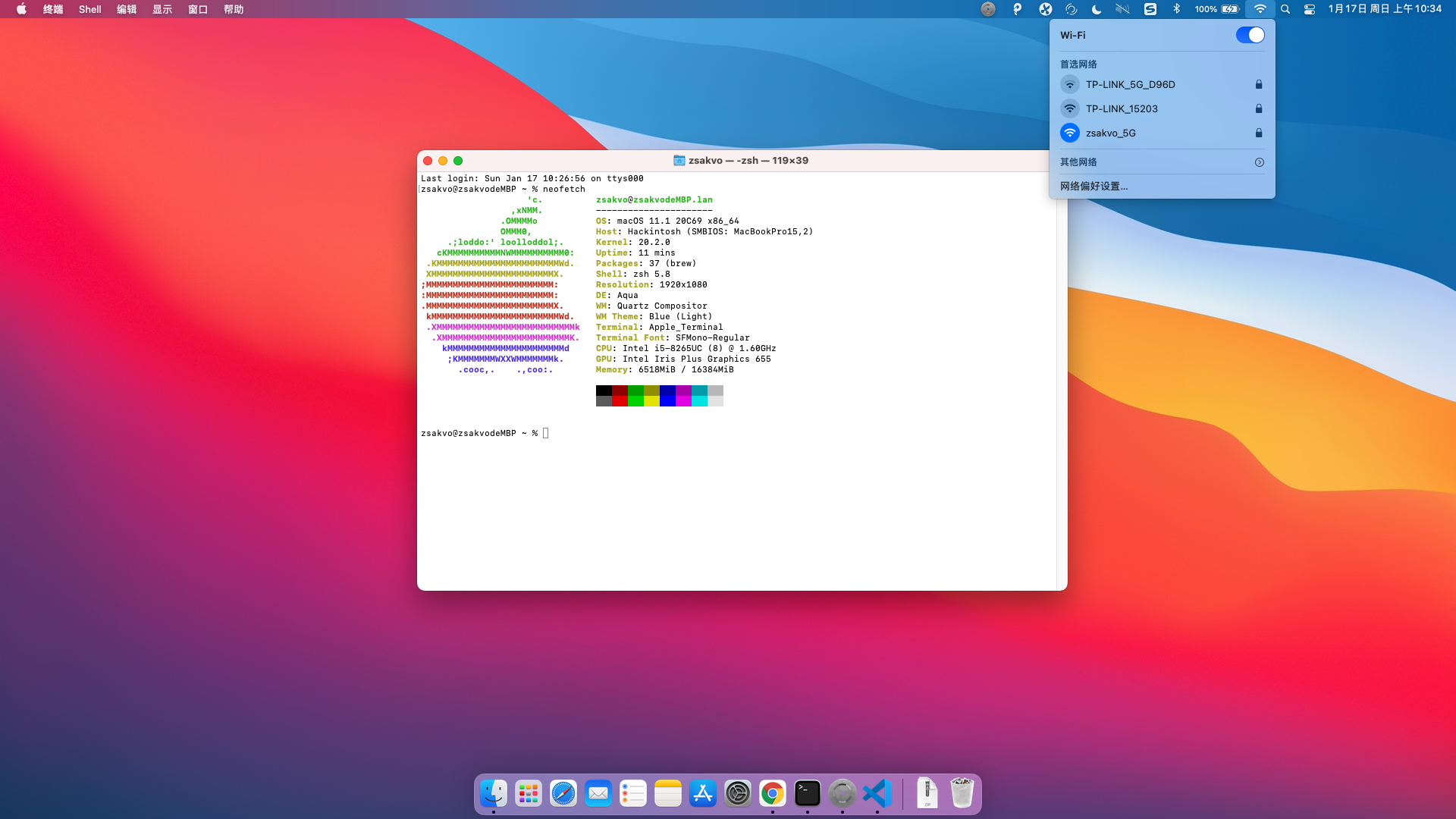Open 网络偏好设置… link
1456x819 pixels.
pyautogui.click(x=1094, y=186)
